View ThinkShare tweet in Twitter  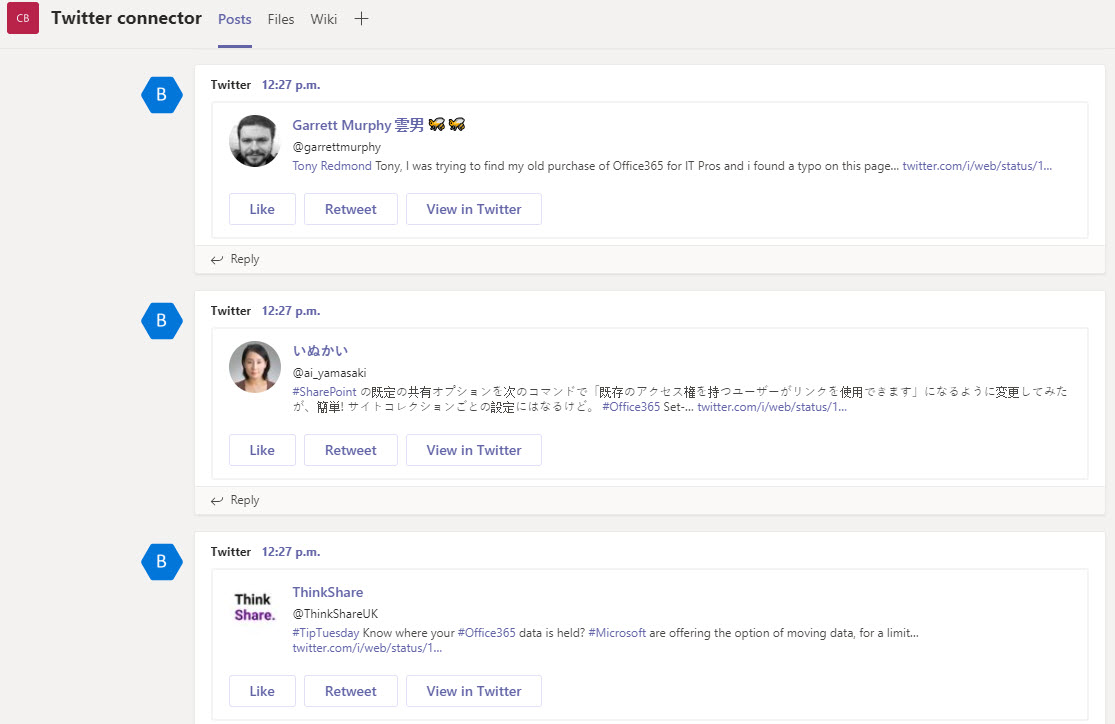point(474,691)
